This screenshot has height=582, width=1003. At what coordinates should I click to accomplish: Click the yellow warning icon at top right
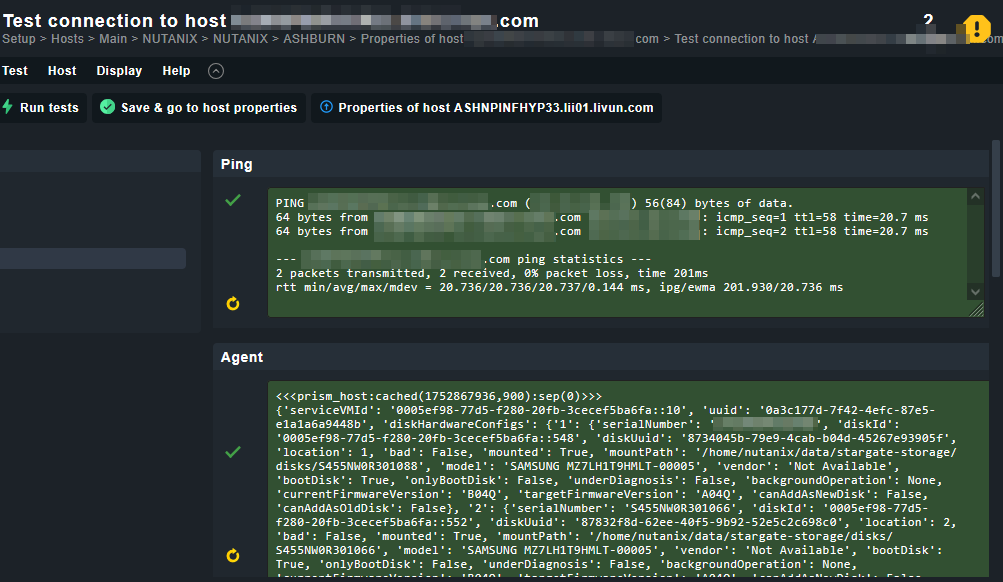coord(977,29)
